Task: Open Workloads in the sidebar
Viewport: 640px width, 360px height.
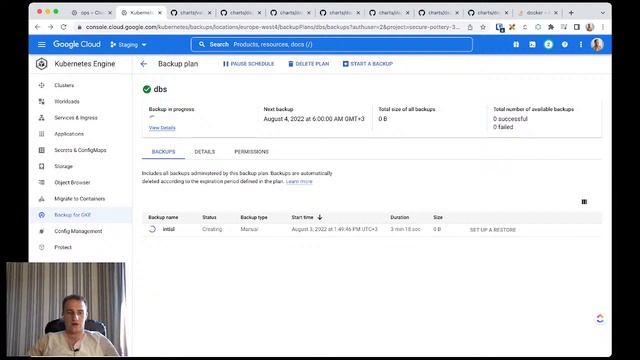Action: (67, 101)
